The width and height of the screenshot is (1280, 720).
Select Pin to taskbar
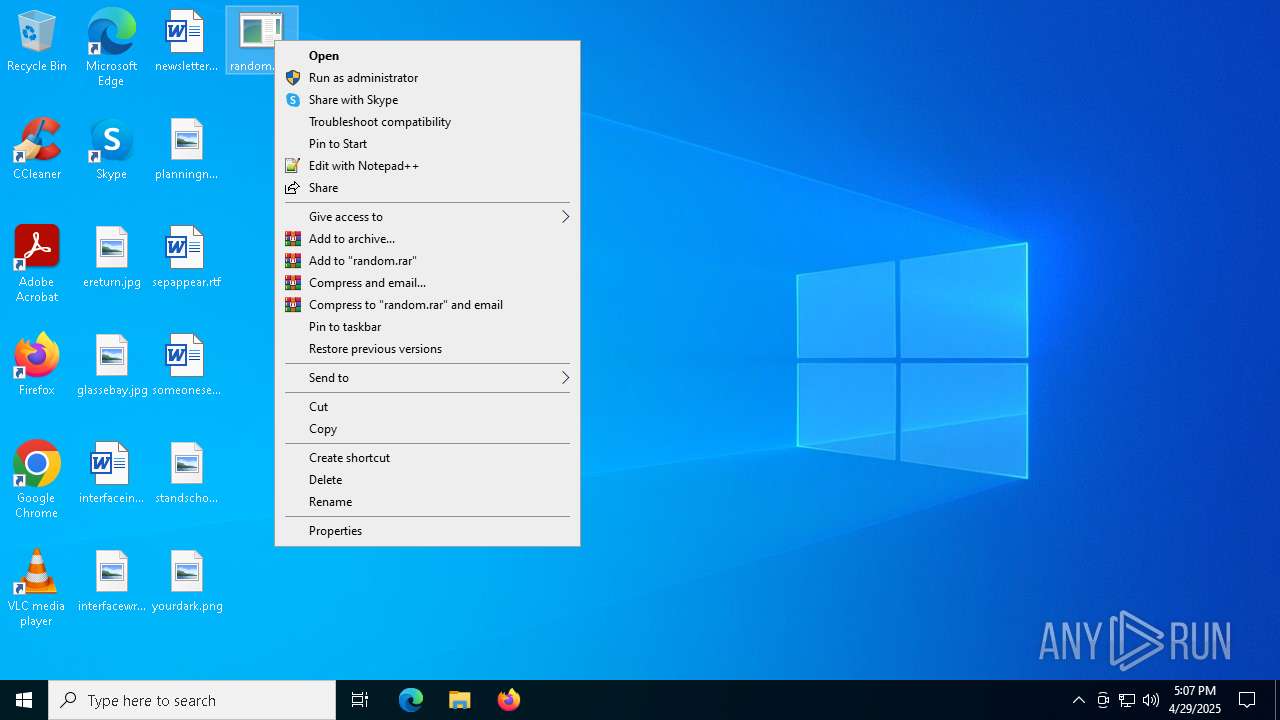pos(427,327)
